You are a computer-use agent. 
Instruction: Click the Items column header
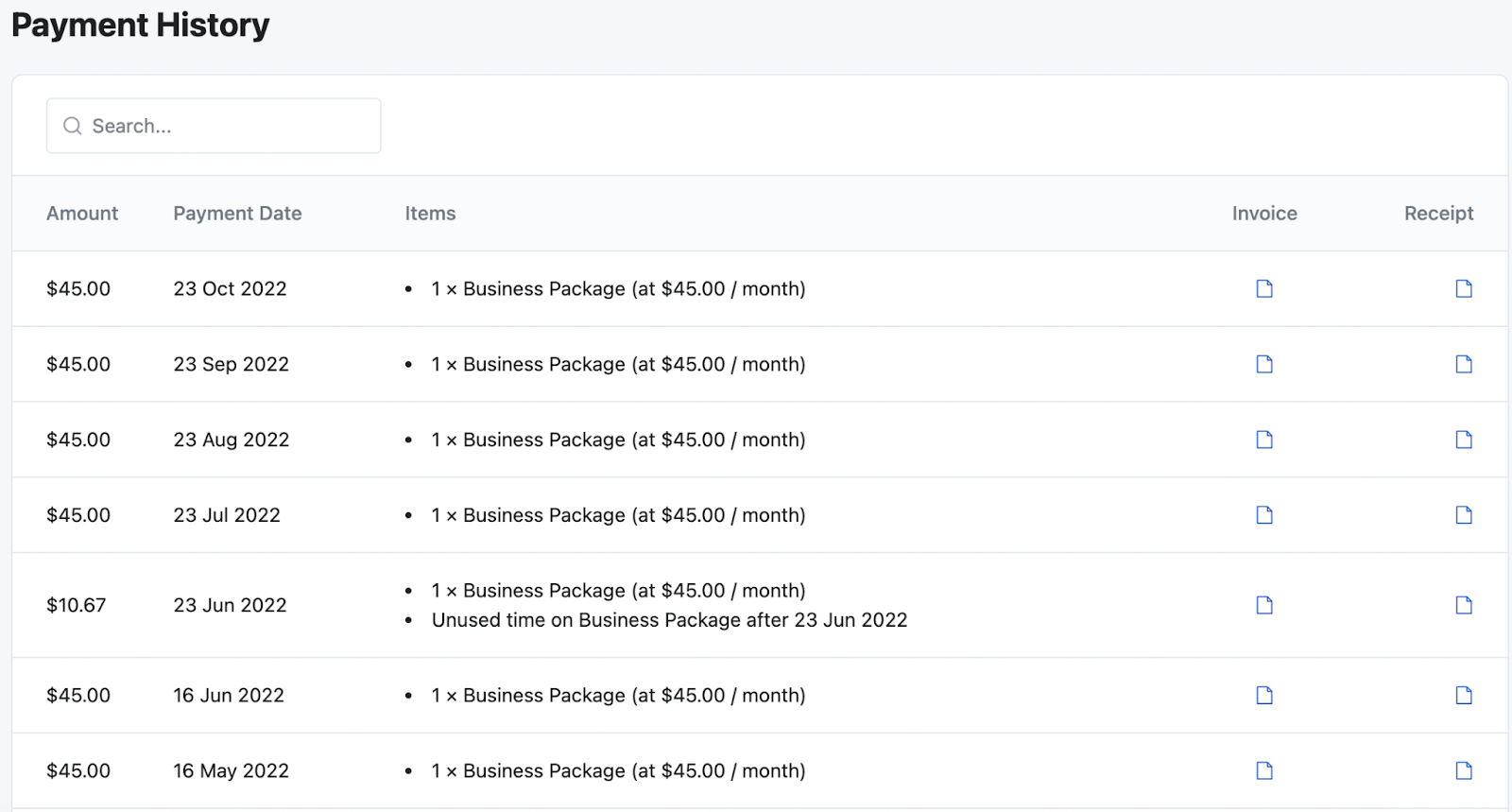[430, 214]
